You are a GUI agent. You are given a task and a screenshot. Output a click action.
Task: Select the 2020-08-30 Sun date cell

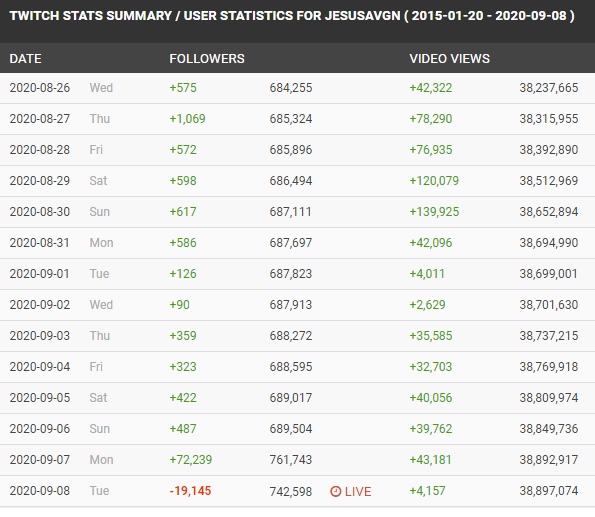[60, 212]
